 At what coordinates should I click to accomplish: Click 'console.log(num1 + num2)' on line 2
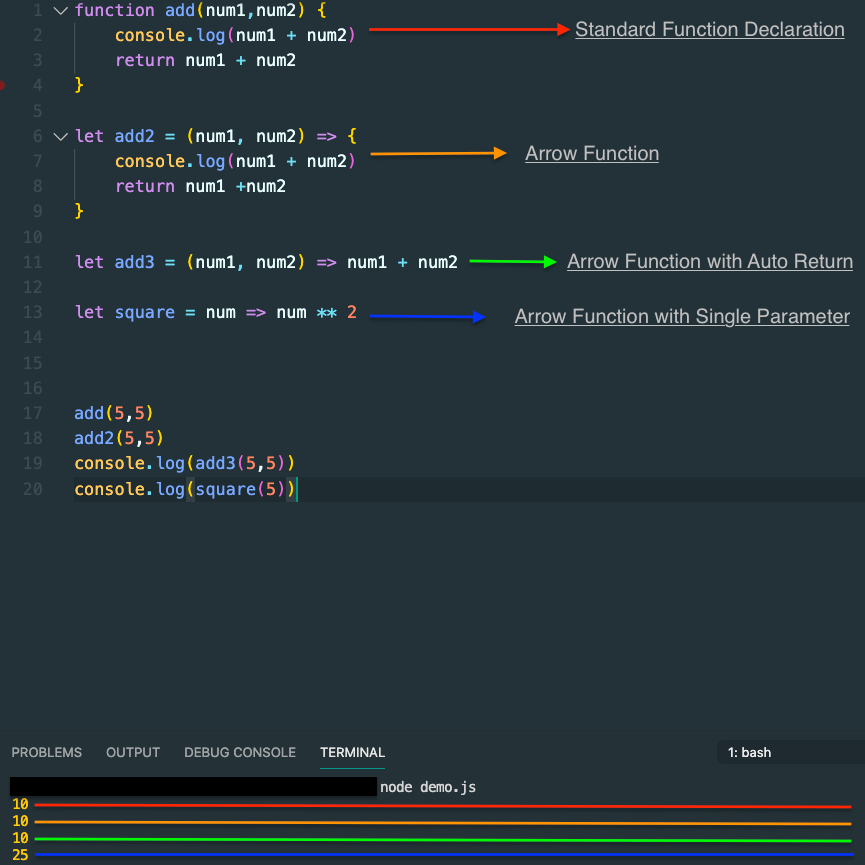pyautogui.click(x=235, y=35)
